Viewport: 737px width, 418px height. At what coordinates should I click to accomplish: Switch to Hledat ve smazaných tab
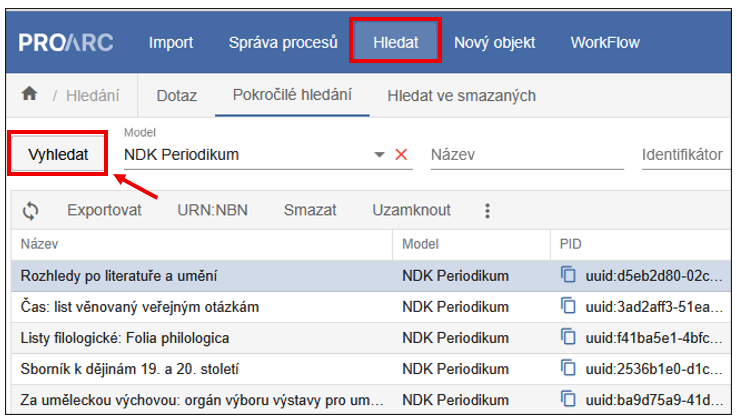[x=462, y=96]
